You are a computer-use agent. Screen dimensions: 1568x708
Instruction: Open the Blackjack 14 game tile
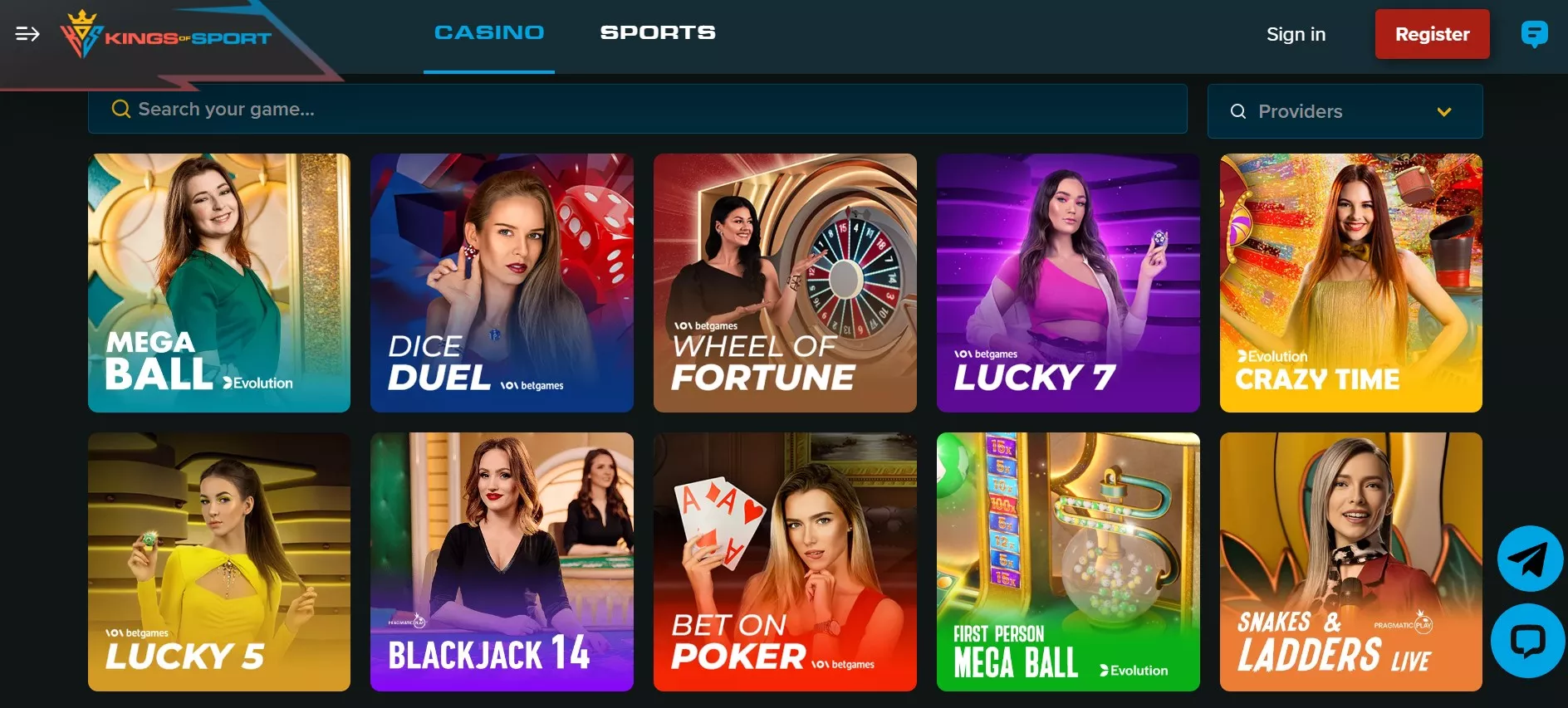pyautogui.click(x=502, y=562)
